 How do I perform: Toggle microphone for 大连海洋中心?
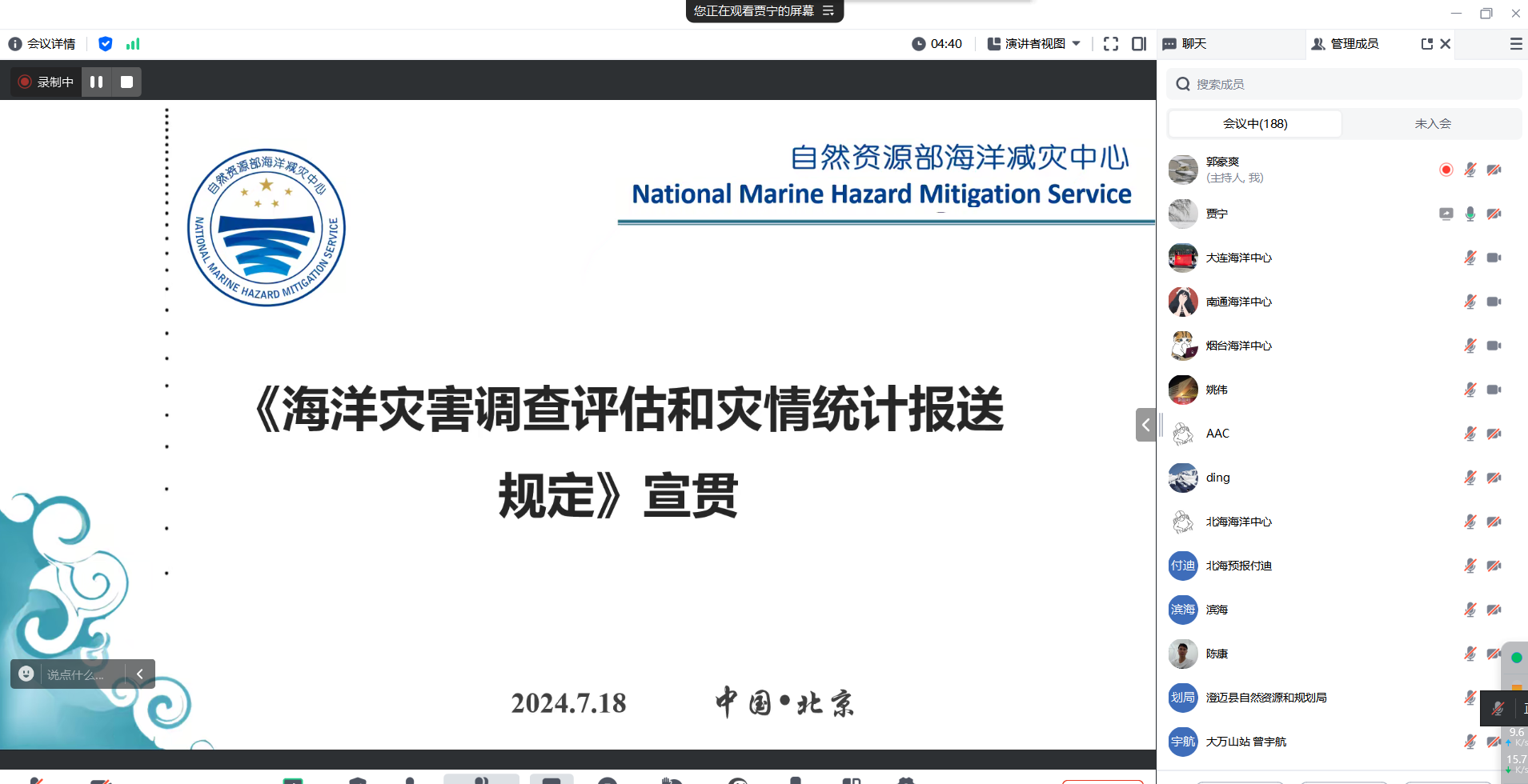1470,258
